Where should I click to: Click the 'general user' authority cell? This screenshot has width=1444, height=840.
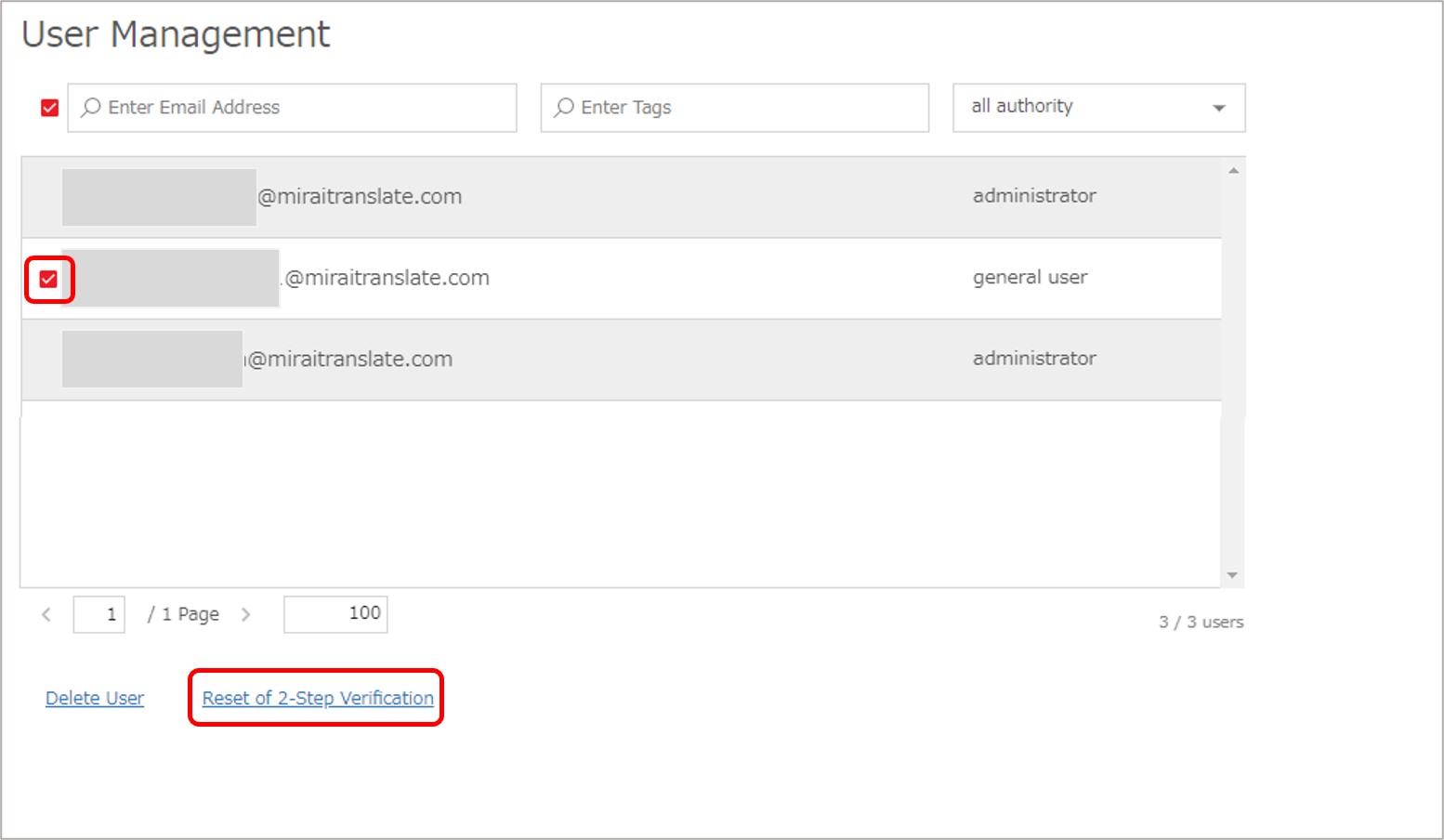pyautogui.click(x=1030, y=277)
